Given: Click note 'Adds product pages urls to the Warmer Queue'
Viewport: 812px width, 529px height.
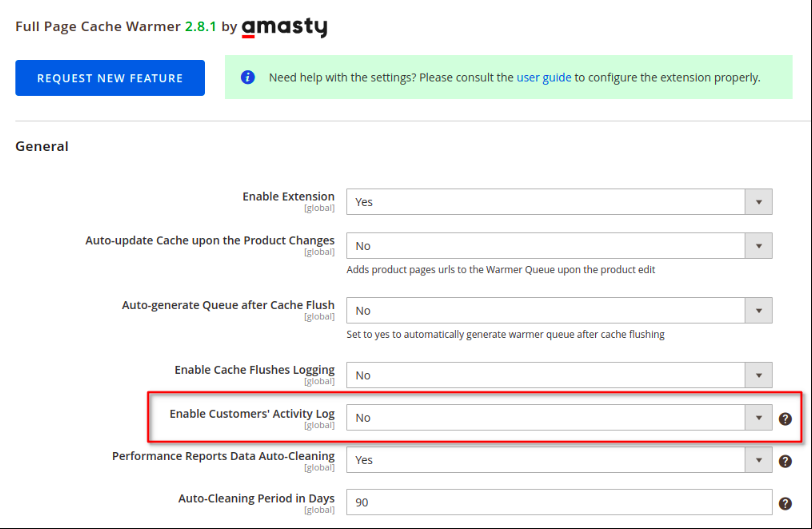Looking at the screenshot, I should (501, 270).
